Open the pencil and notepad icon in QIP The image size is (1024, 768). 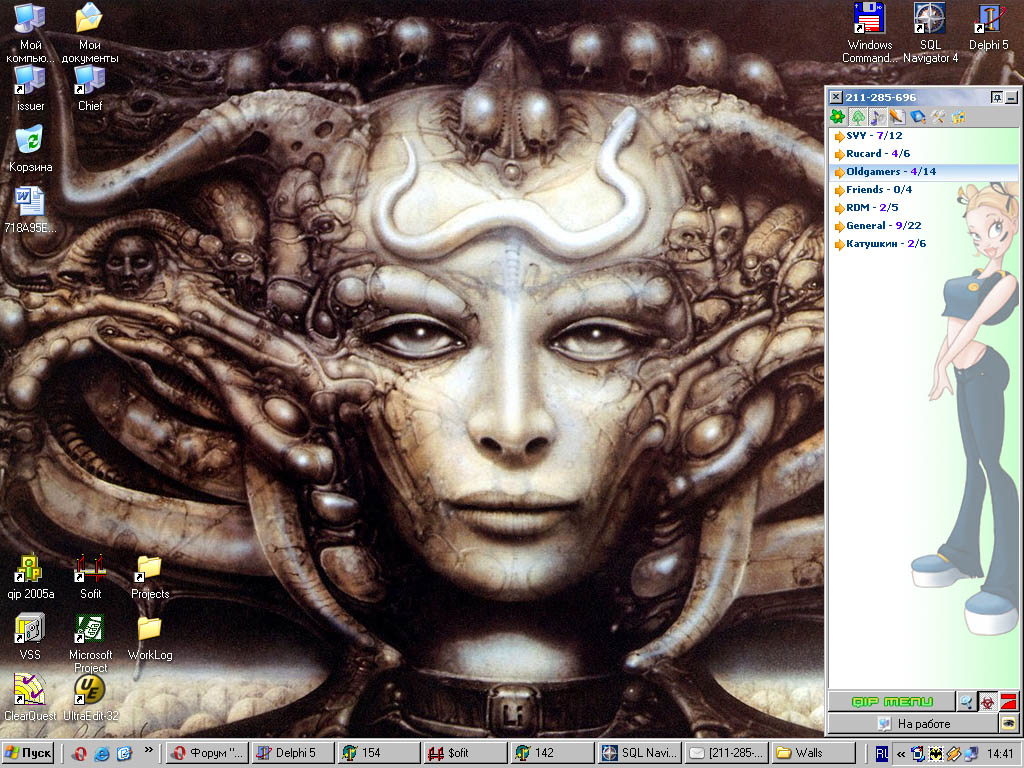[x=896, y=117]
